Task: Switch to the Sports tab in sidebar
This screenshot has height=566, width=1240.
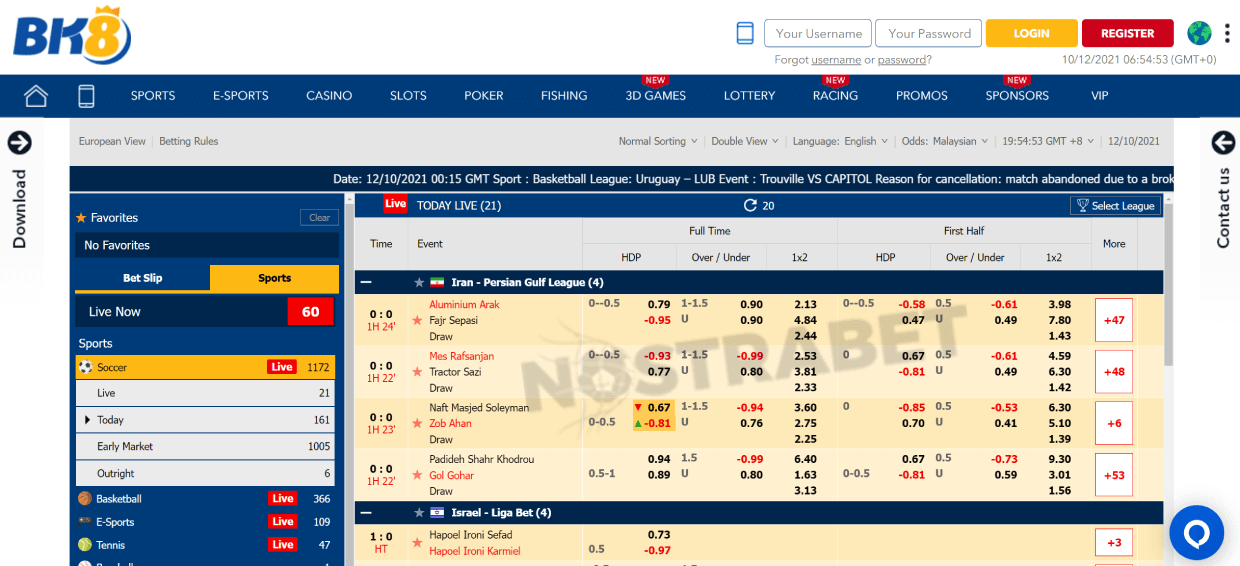Action: point(274,278)
